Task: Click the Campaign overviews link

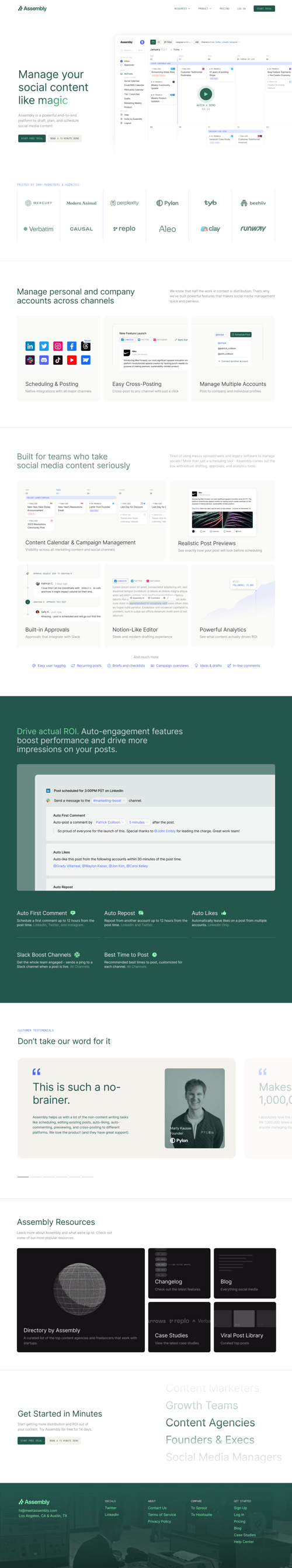Action: [170, 666]
